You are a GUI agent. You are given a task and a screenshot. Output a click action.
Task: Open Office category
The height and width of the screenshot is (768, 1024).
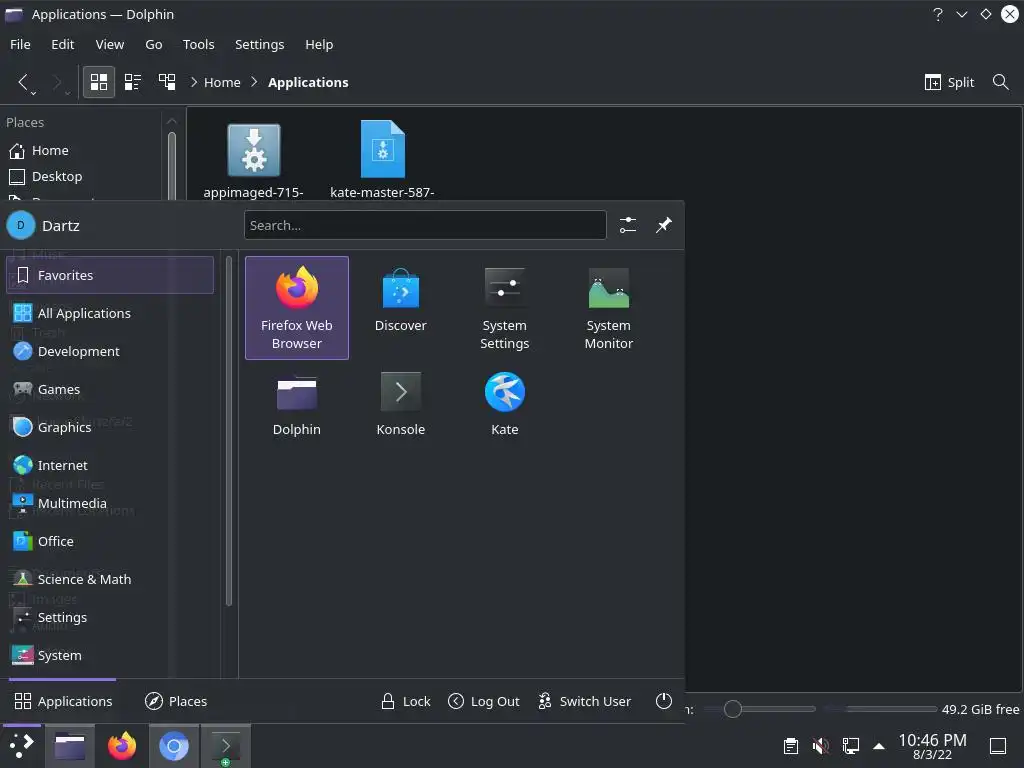click(110, 541)
